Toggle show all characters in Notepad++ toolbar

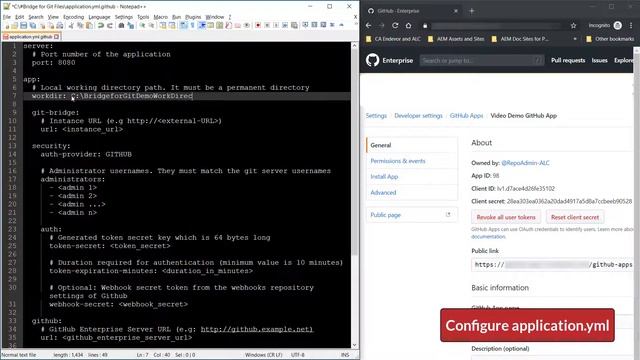(192, 25)
